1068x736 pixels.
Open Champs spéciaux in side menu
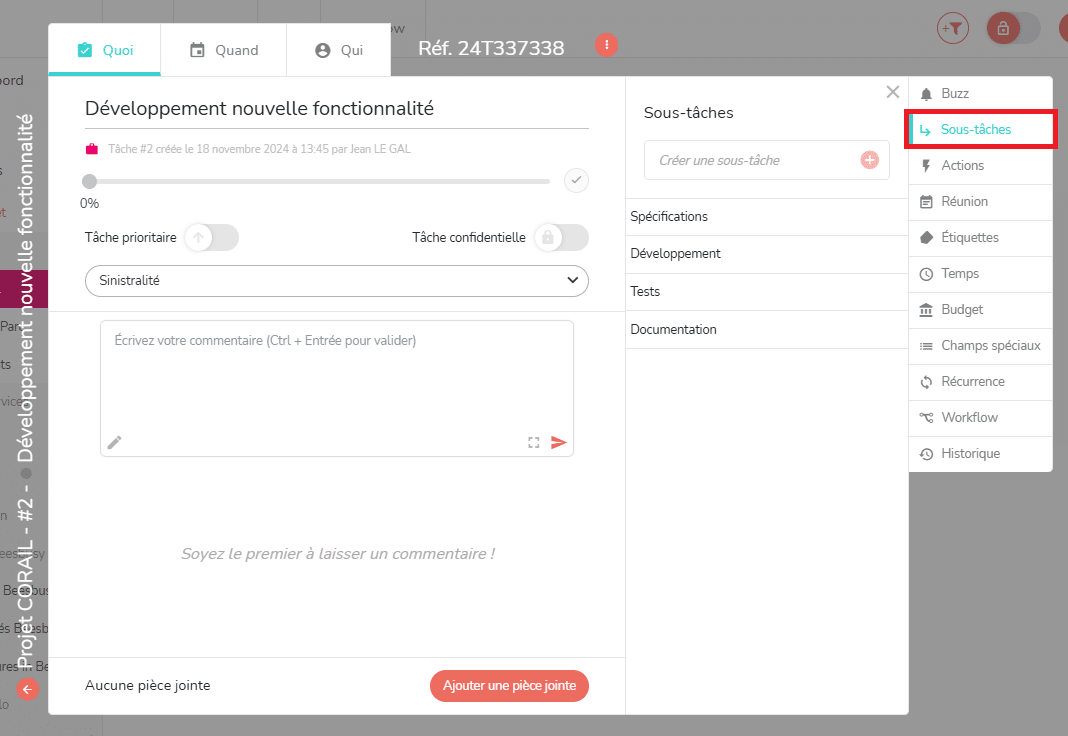[x=981, y=346]
